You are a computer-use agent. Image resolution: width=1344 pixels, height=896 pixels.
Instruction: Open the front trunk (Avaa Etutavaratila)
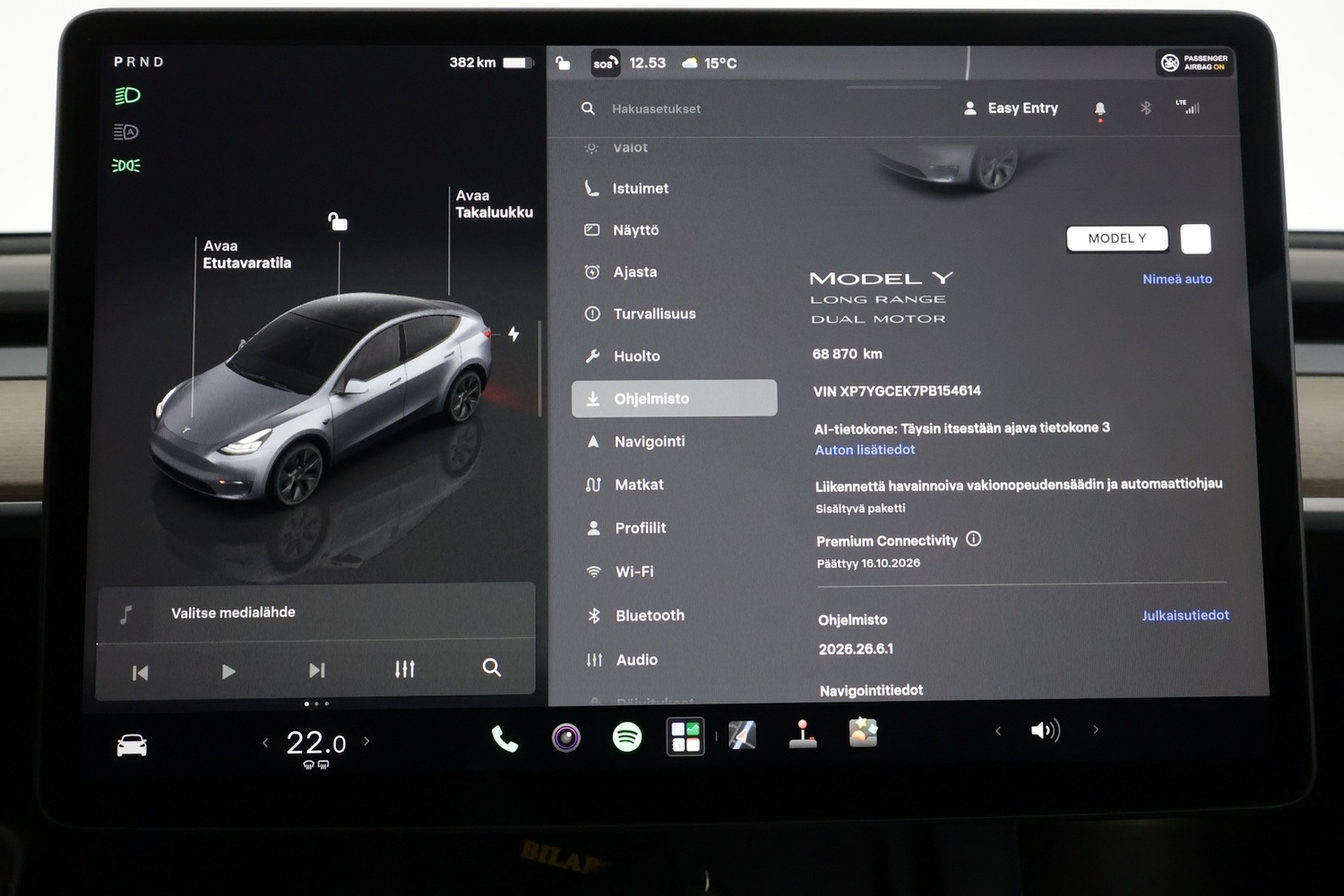[x=246, y=254]
